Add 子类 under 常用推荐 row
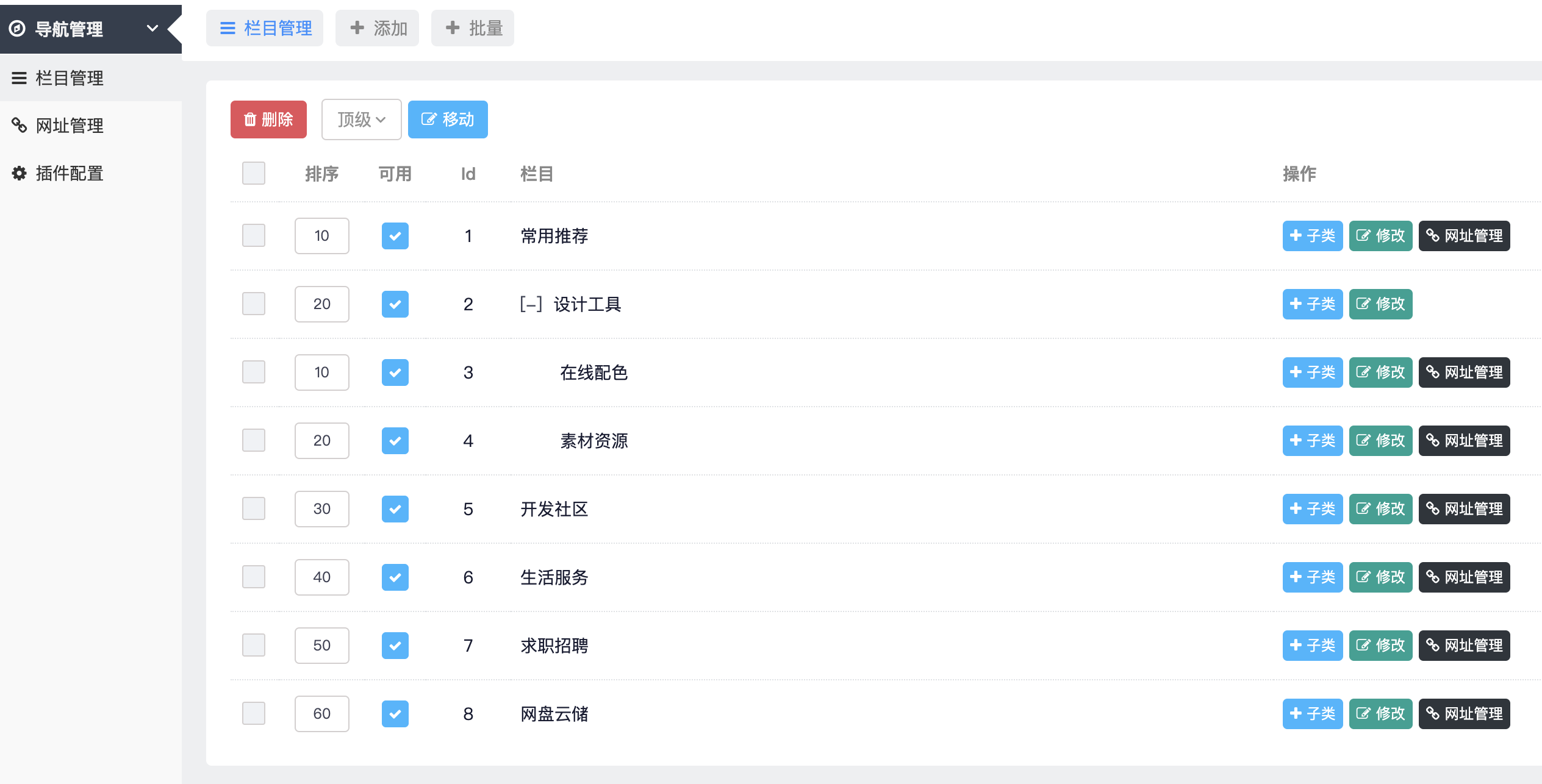 (1313, 236)
